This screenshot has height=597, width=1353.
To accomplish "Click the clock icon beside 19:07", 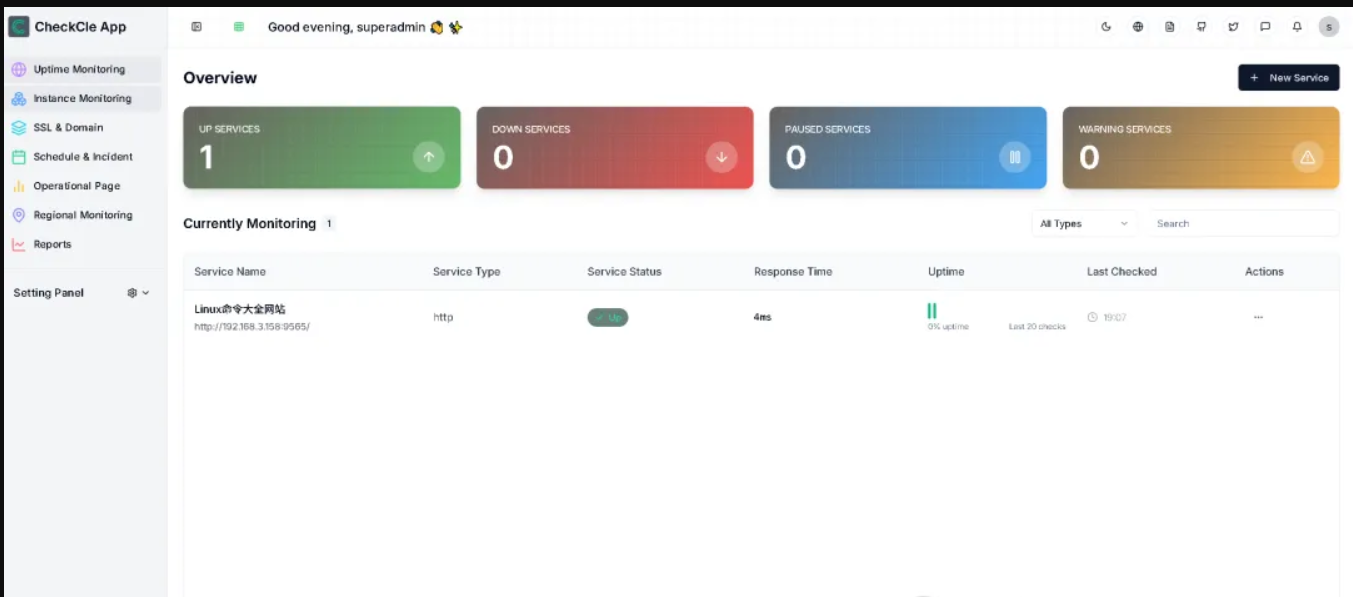I will tap(1092, 317).
